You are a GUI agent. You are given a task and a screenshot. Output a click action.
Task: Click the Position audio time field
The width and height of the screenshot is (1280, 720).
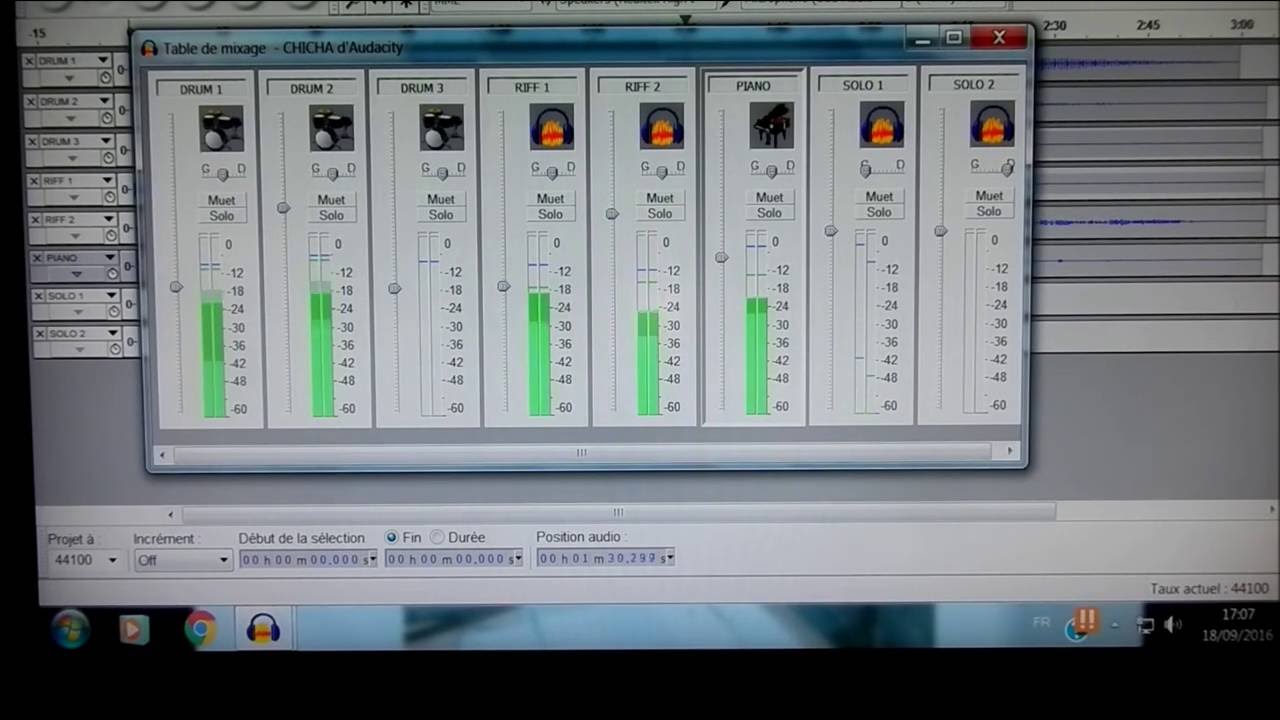pyautogui.click(x=605, y=558)
